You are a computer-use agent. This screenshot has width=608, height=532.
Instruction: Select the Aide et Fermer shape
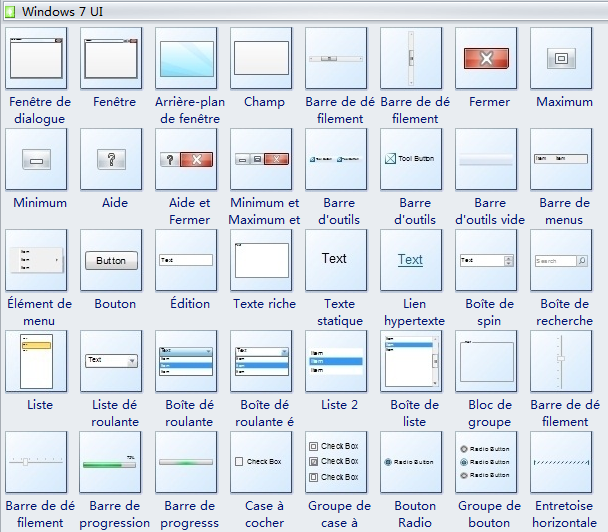[186, 159]
